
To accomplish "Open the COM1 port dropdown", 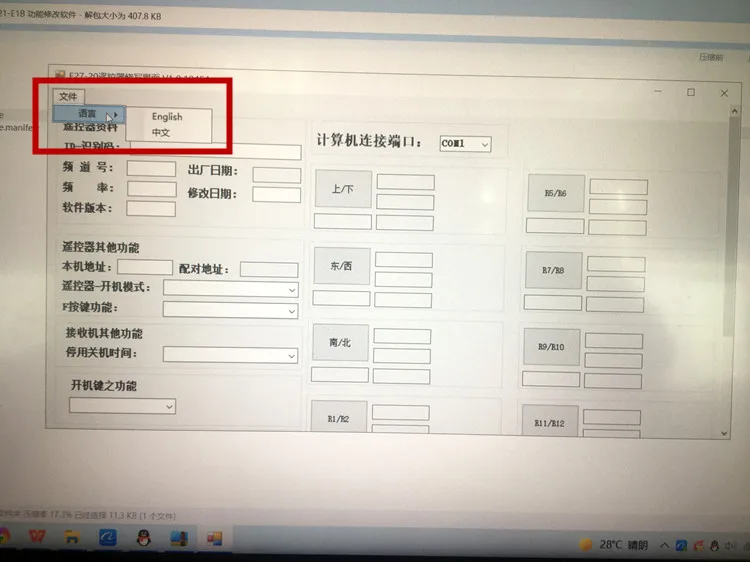I will click(x=465, y=143).
